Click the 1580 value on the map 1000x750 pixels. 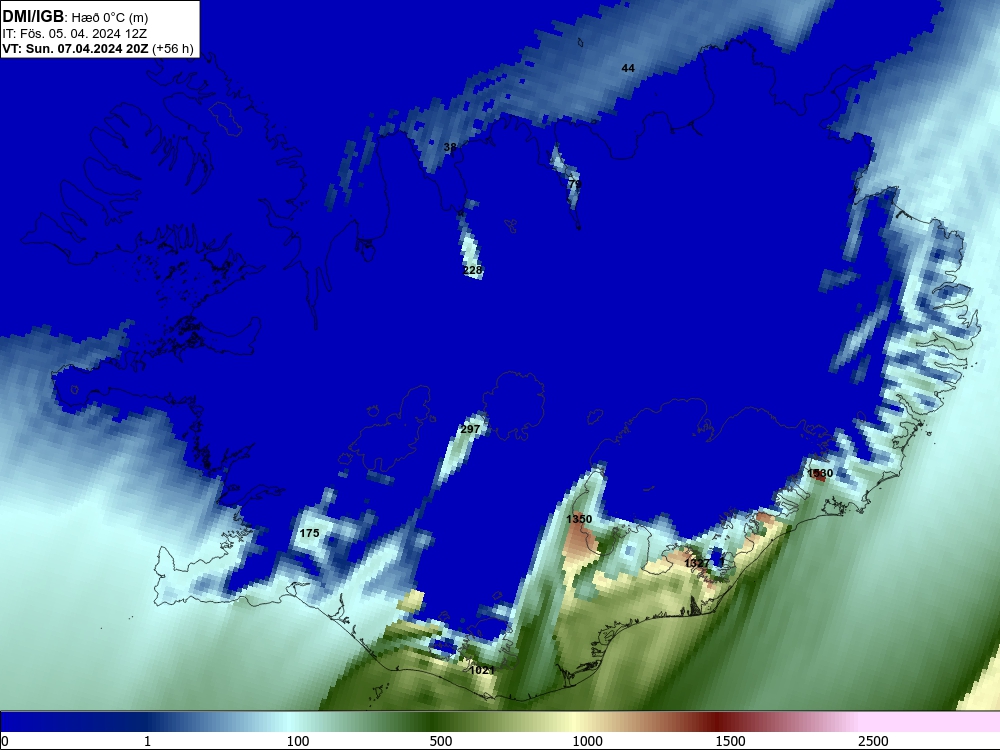tap(820, 473)
